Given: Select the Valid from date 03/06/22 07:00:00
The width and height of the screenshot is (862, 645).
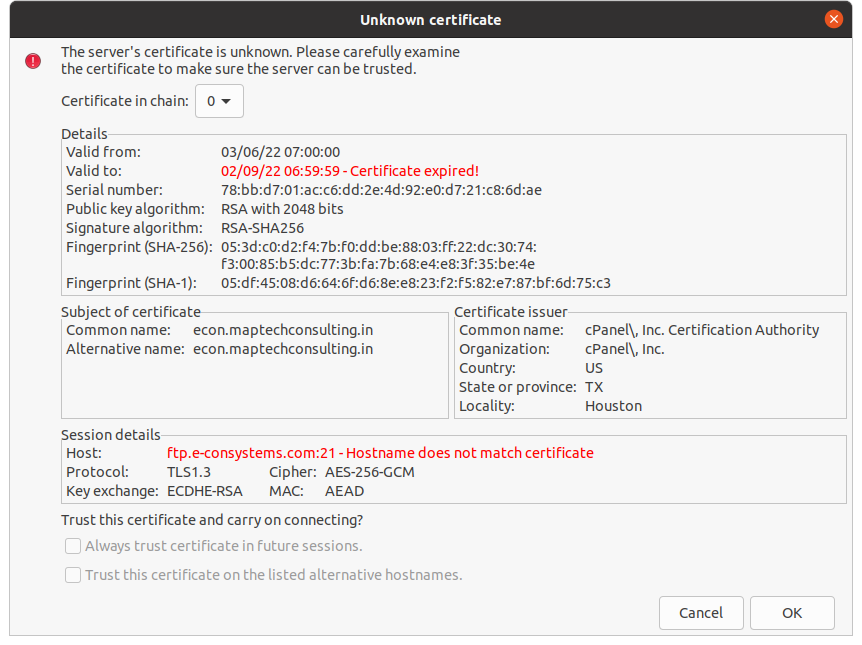Looking at the screenshot, I should click(280, 152).
